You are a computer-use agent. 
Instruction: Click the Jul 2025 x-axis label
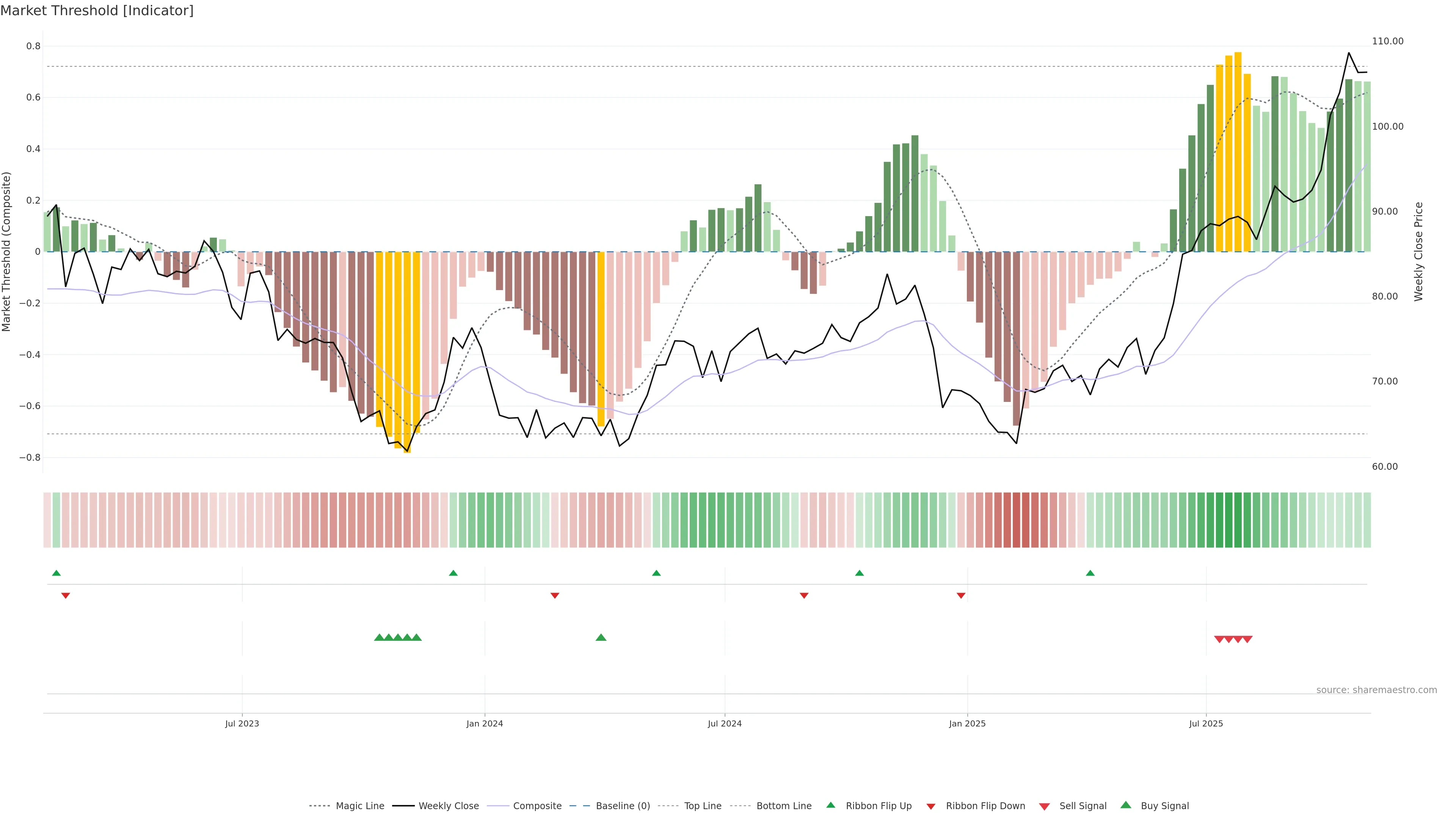pyautogui.click(x=1206, y=723)
